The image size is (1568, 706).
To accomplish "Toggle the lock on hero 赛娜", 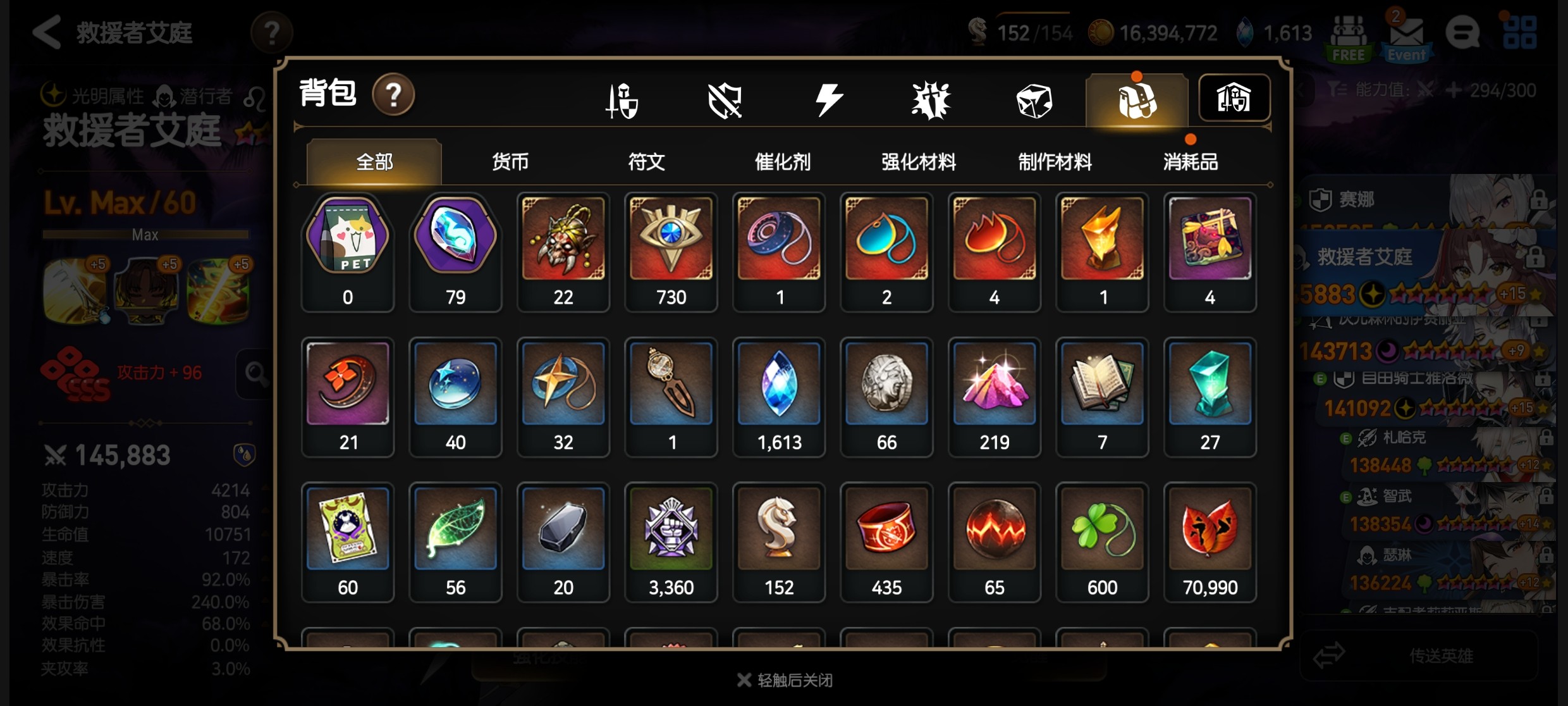I will point(1538,201).
